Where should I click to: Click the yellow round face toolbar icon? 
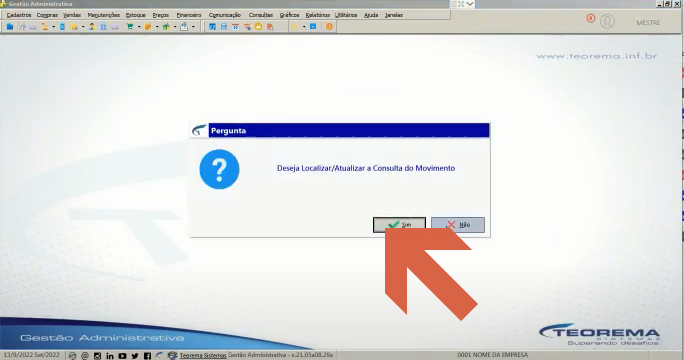click(x=258, y=27)
